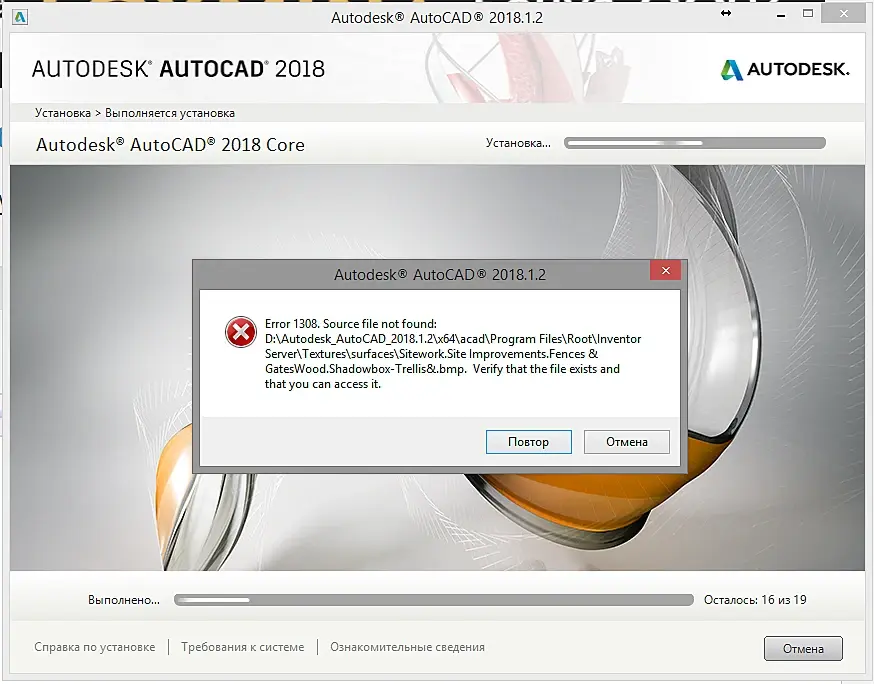Click the Установка component progress bar
Image resolution: width=874 pixels, height=684 pixels.
point(695,143)
